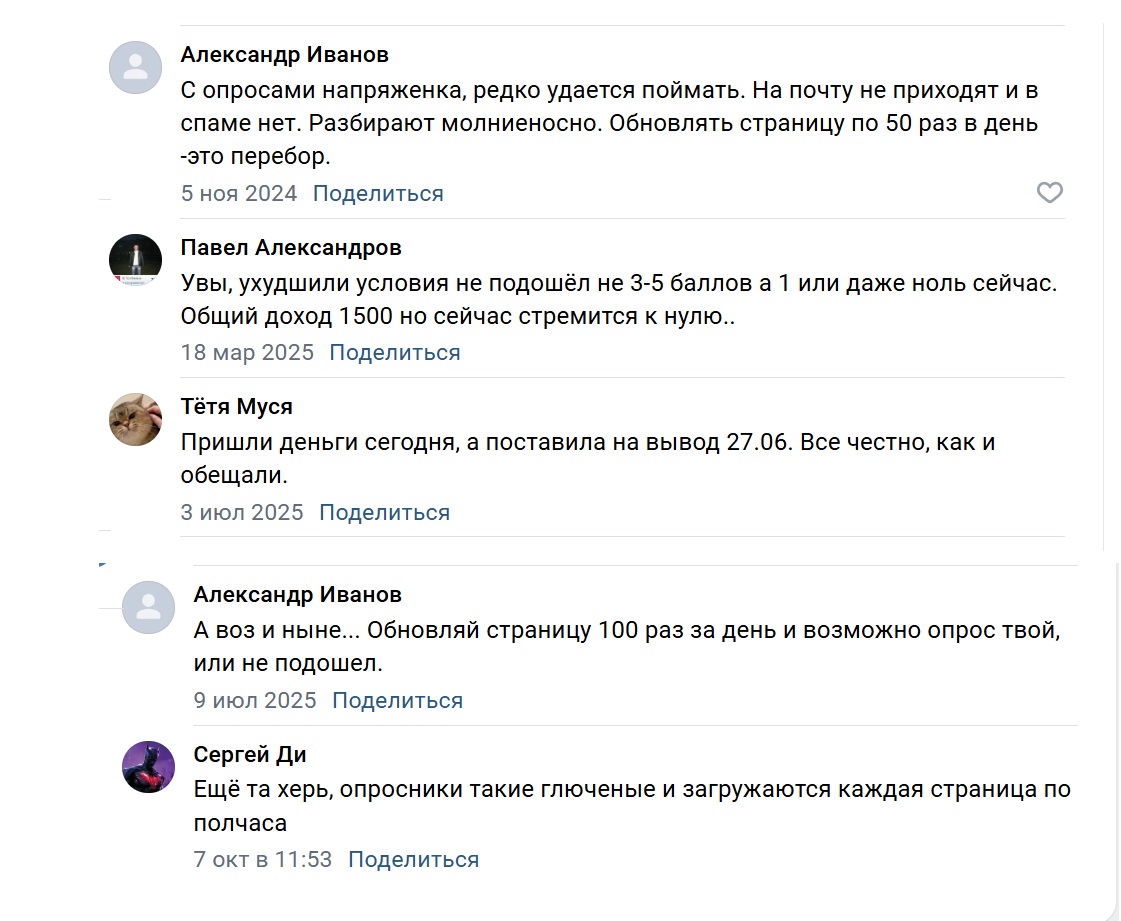The width and height of the screenshot is (1121, 921).
Task: Click Поделиться under Павел Александров's comment
Action: [394, 352]
